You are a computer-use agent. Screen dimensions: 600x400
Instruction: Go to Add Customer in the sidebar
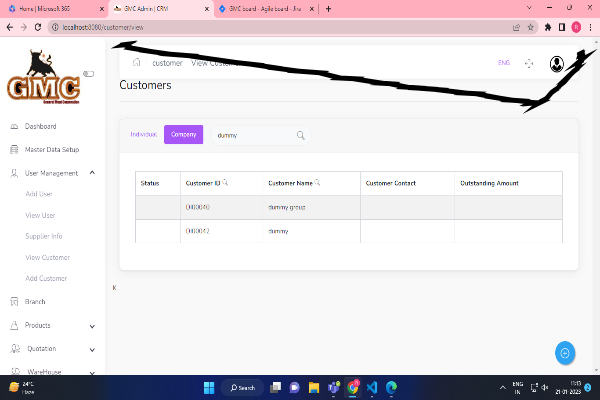coord(46,278)
